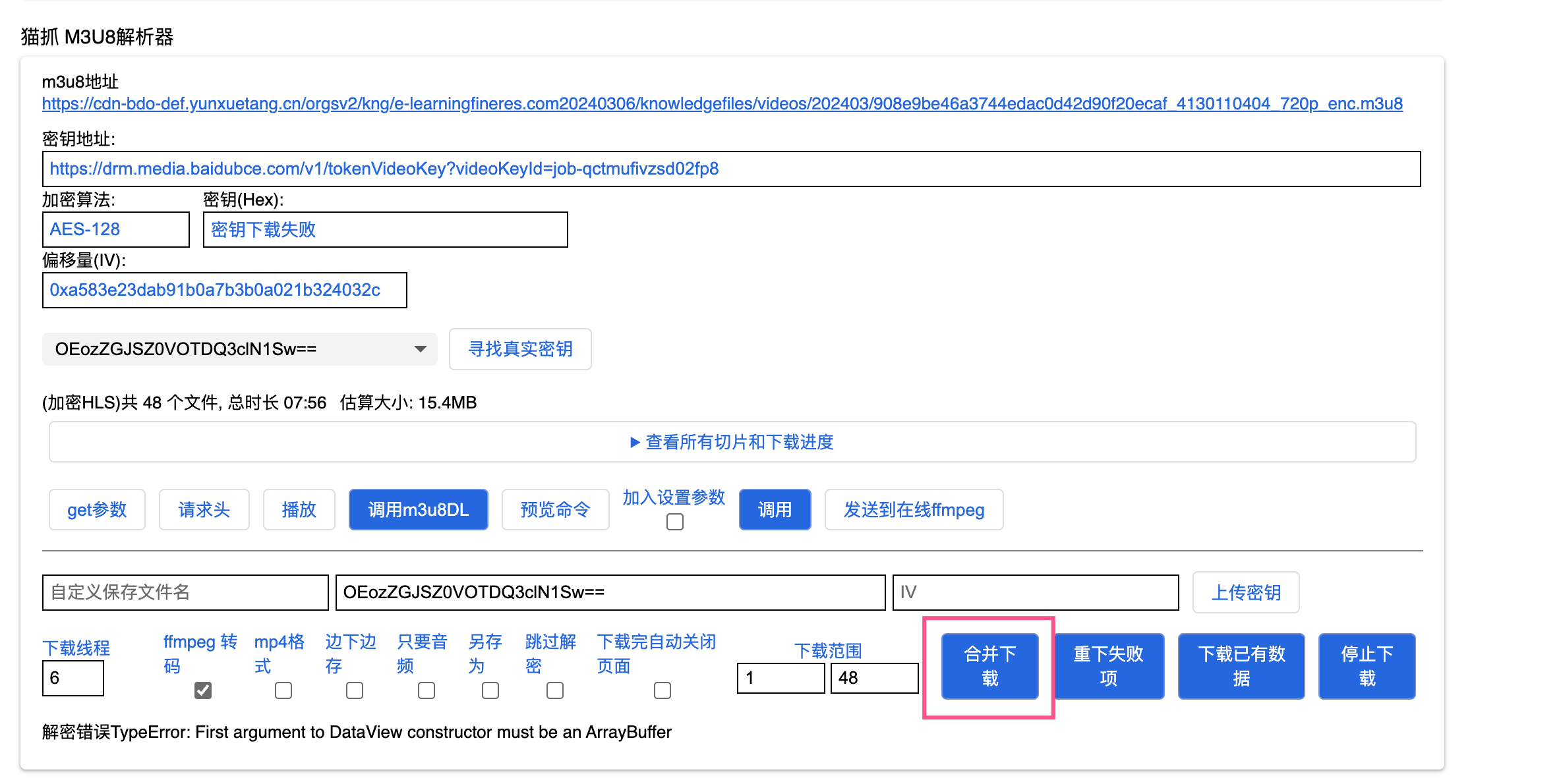Toggle the ffmpeg 转码 checkbox
This screenshot has height=784, width=1561.
point(203,690)
